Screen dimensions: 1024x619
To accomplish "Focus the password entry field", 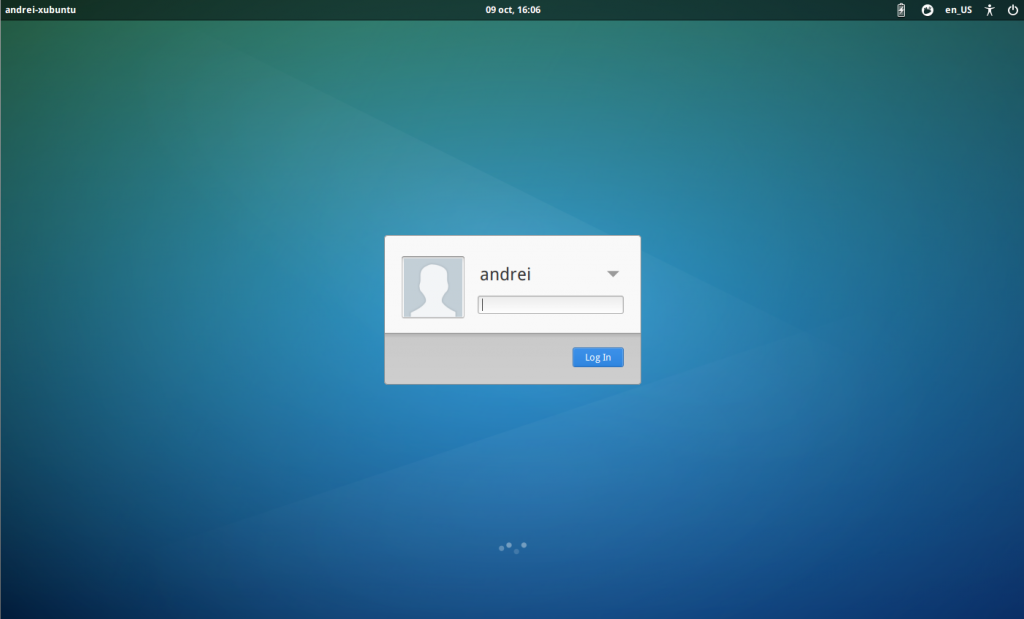I will coord(550,304).
